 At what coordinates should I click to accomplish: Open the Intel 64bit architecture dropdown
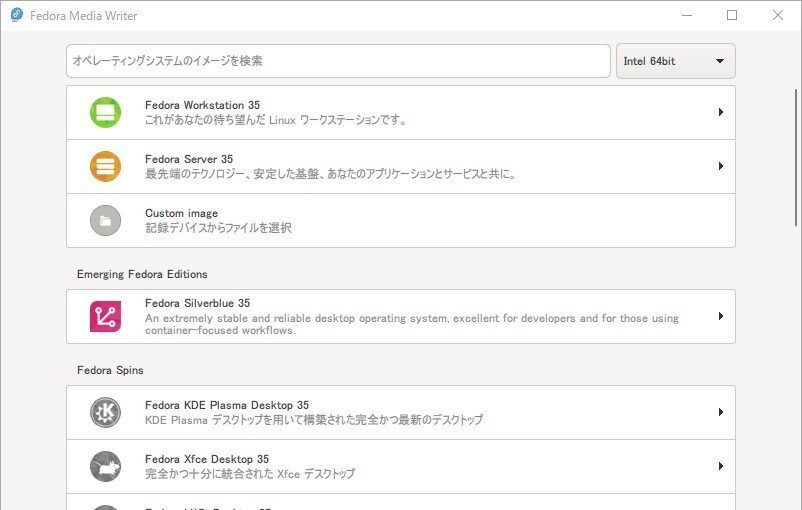click(676, 61)
